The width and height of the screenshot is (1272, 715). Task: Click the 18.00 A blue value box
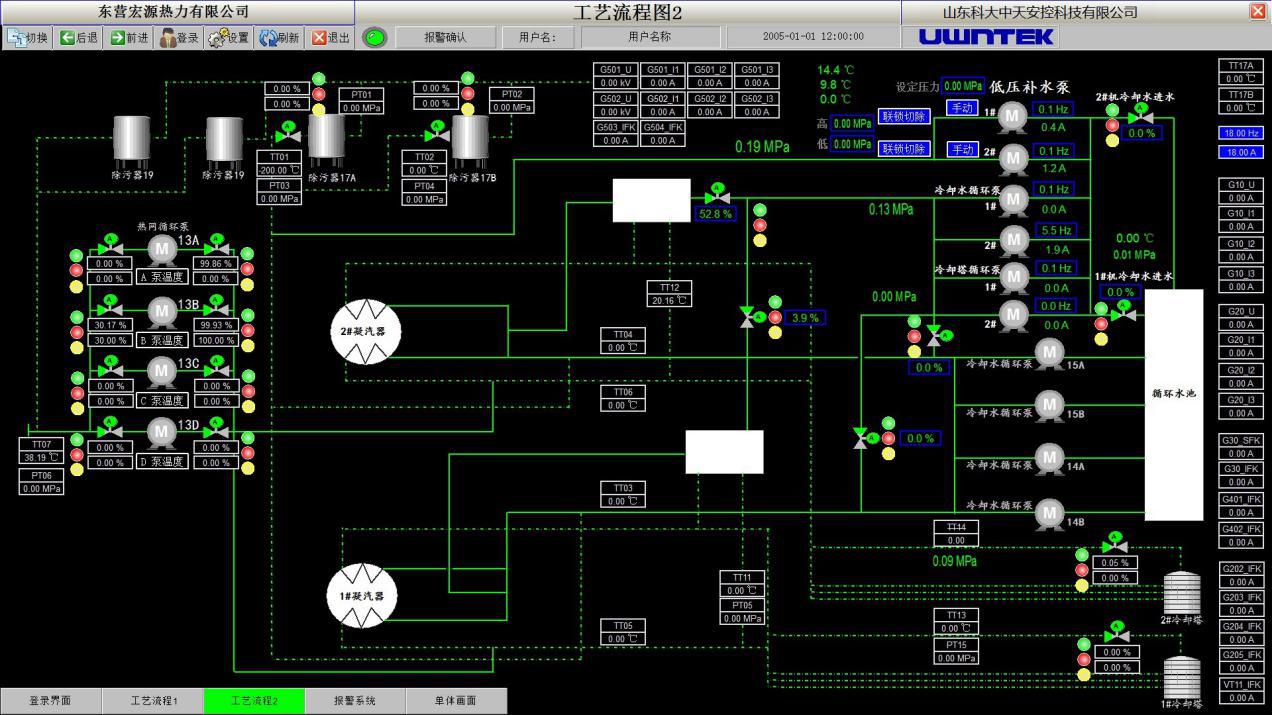coord(1240,152)
